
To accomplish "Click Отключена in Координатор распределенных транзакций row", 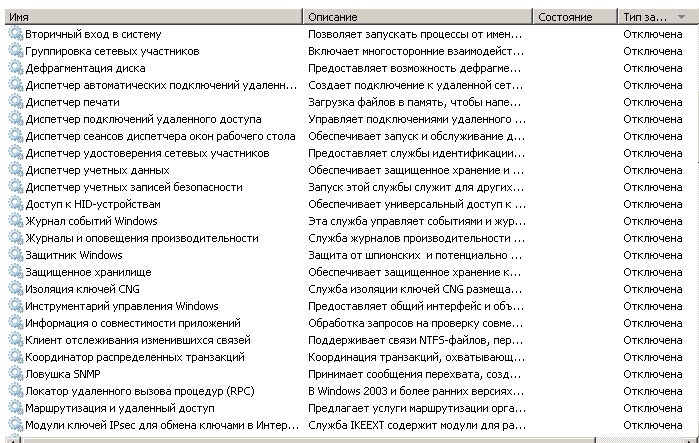I will pos(653,357).
